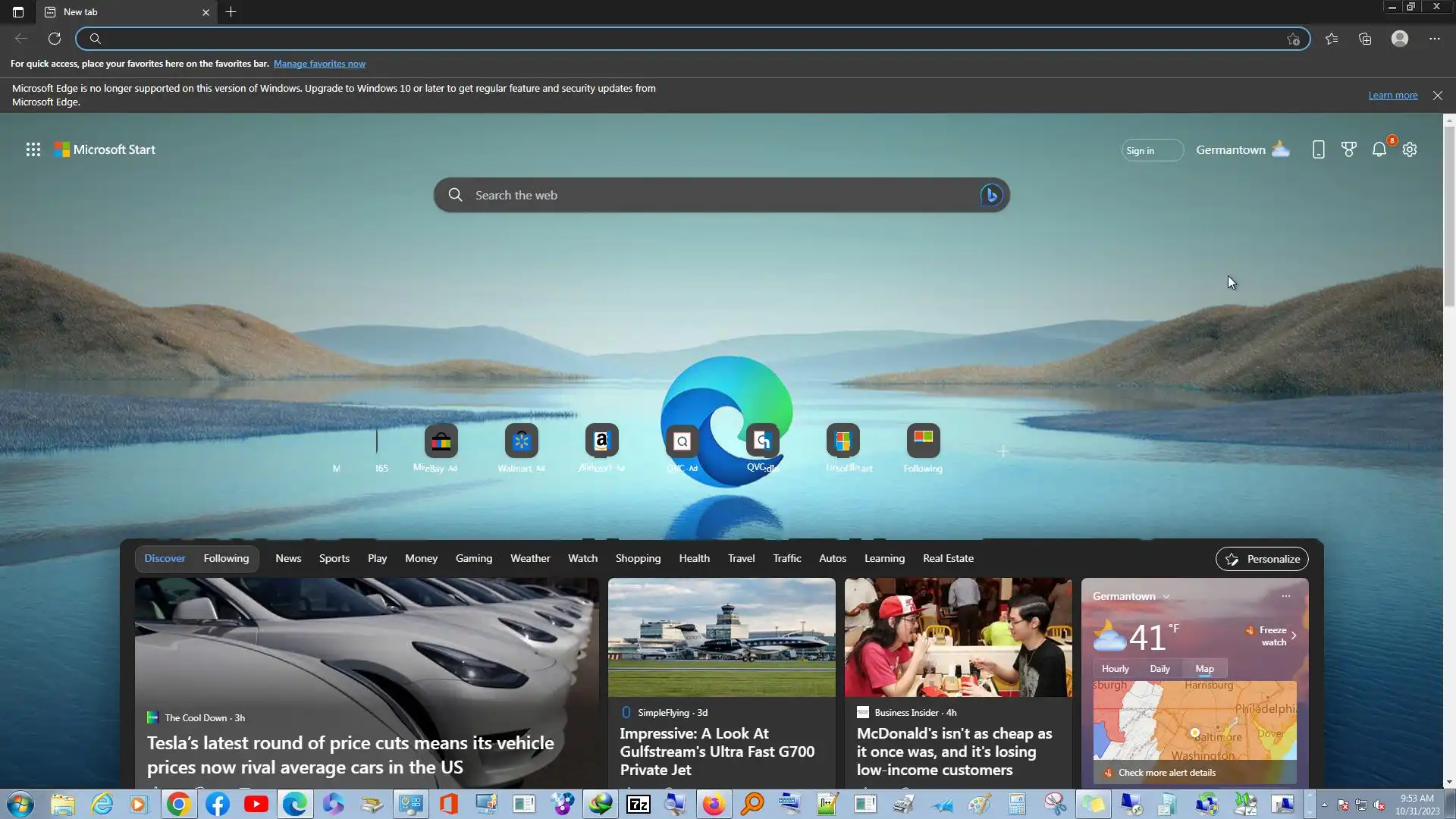This screenshot has width=1456, height=819.
Task: Switch to the Following feed tab
Action: coord(226,559)
